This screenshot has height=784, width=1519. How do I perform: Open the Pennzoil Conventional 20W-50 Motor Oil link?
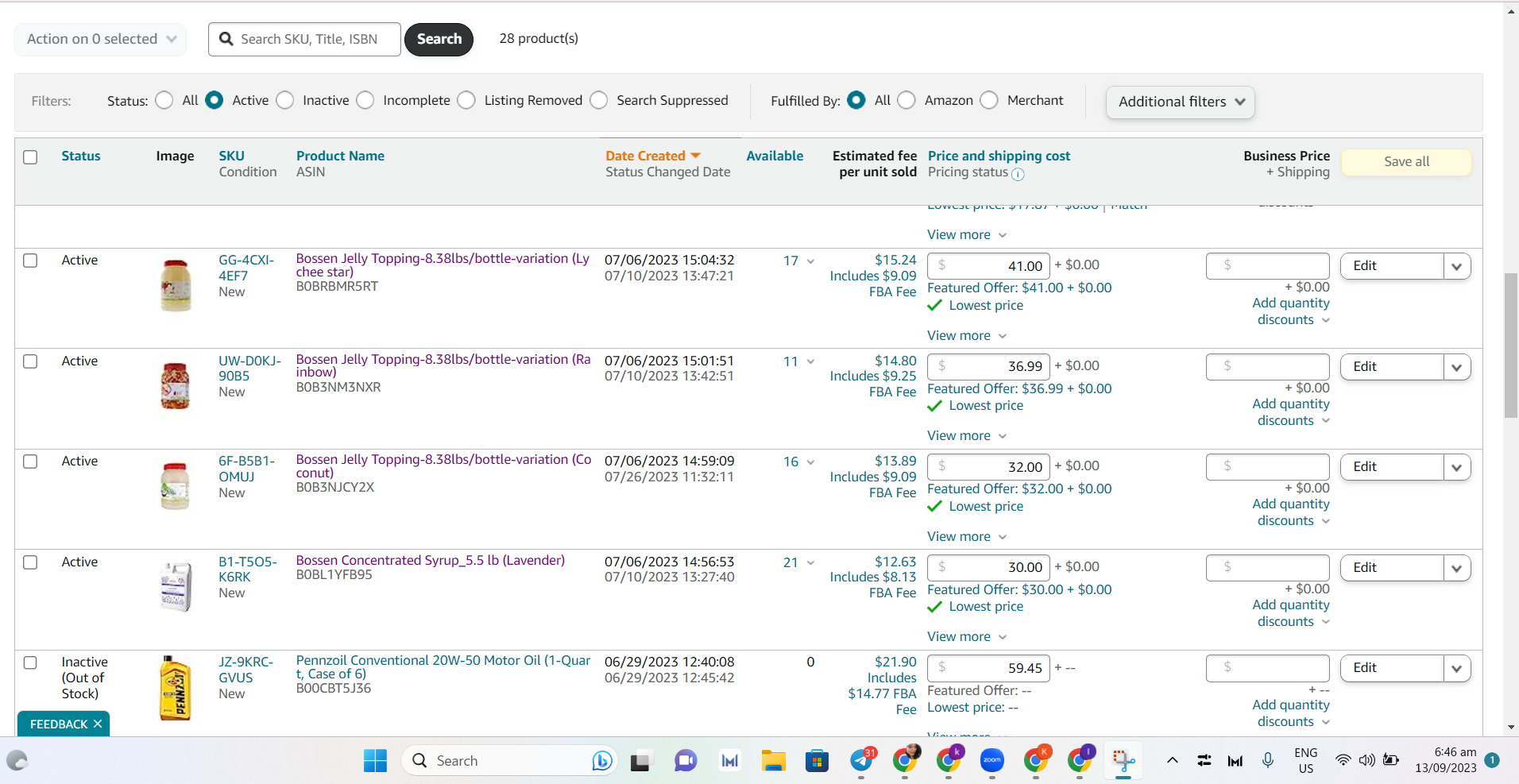point(443,667)
